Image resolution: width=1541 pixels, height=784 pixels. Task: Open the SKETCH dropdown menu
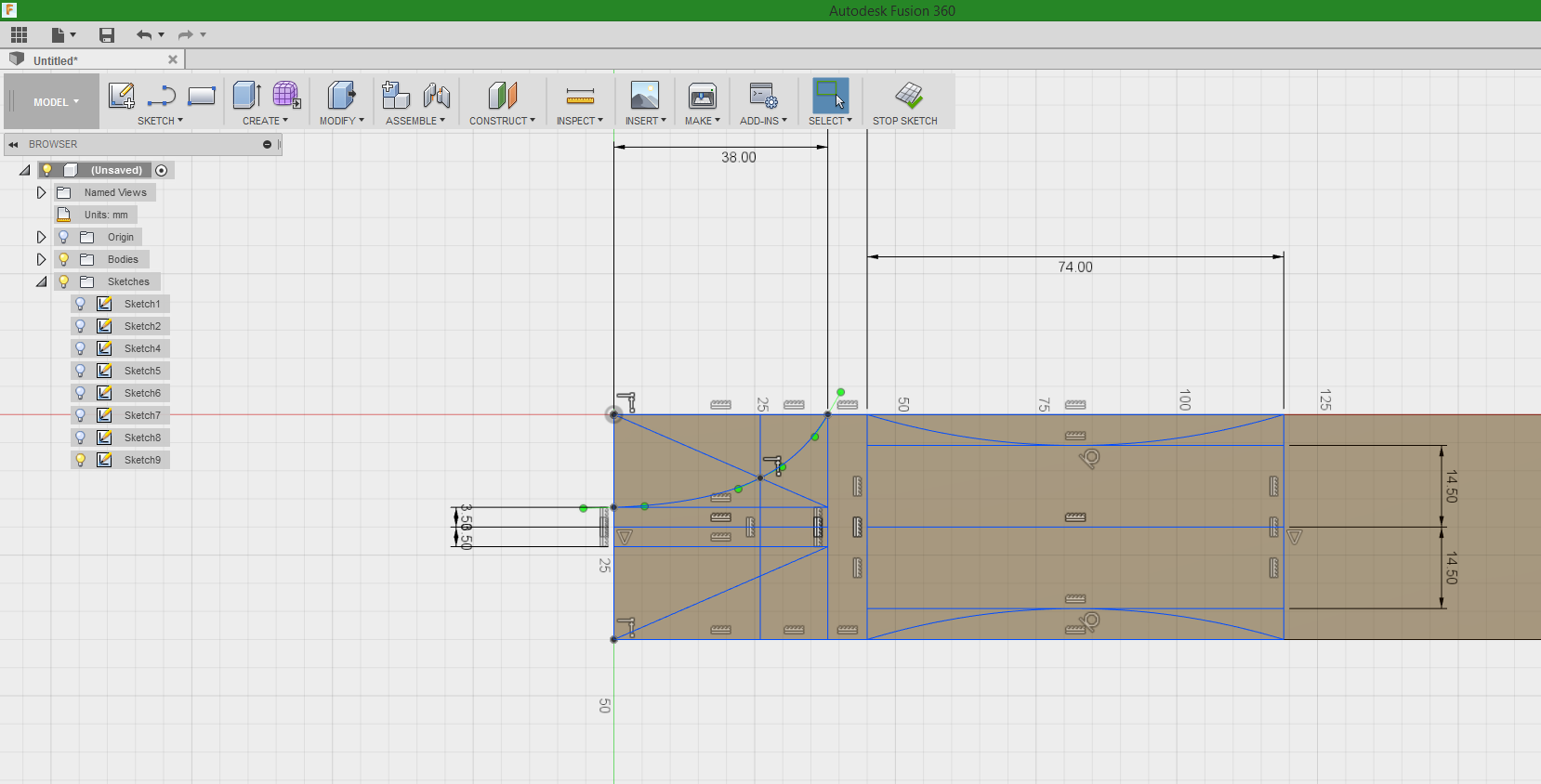tap(160, 121)
